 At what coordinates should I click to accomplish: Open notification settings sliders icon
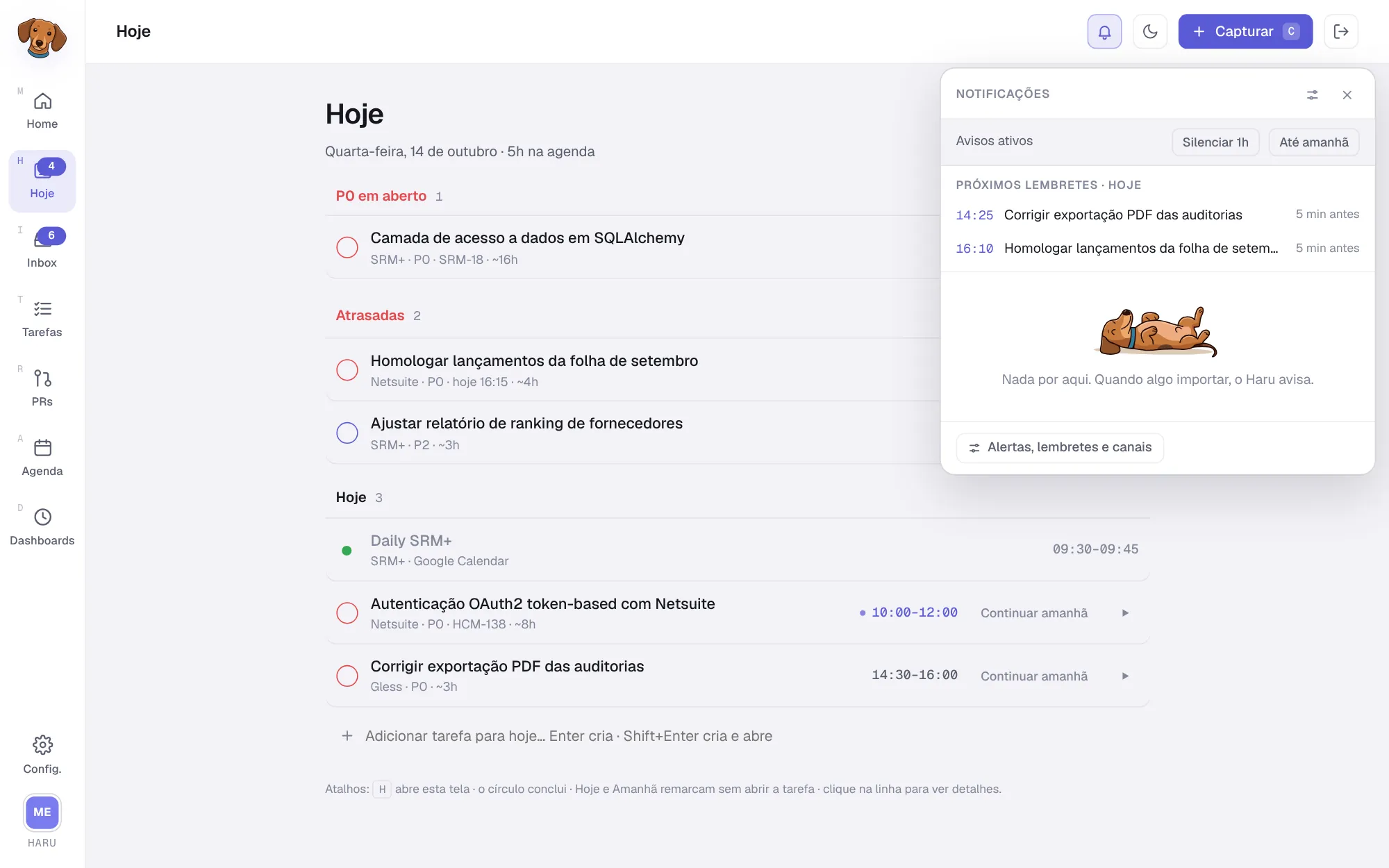click(x=1312, y=94)
